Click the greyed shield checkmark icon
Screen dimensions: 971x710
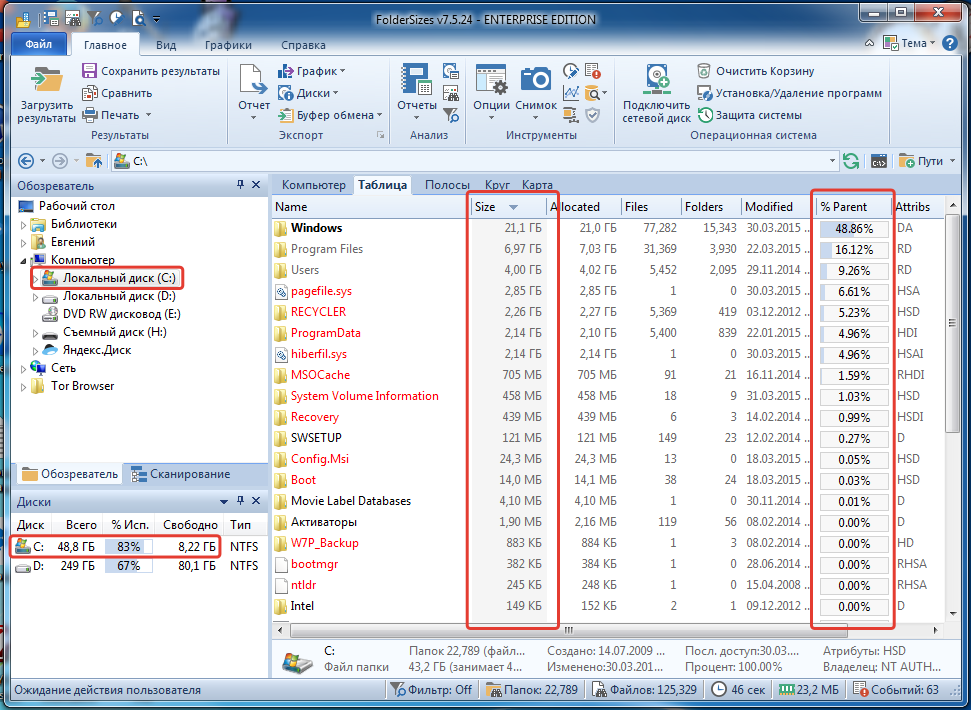pos(593,115)
